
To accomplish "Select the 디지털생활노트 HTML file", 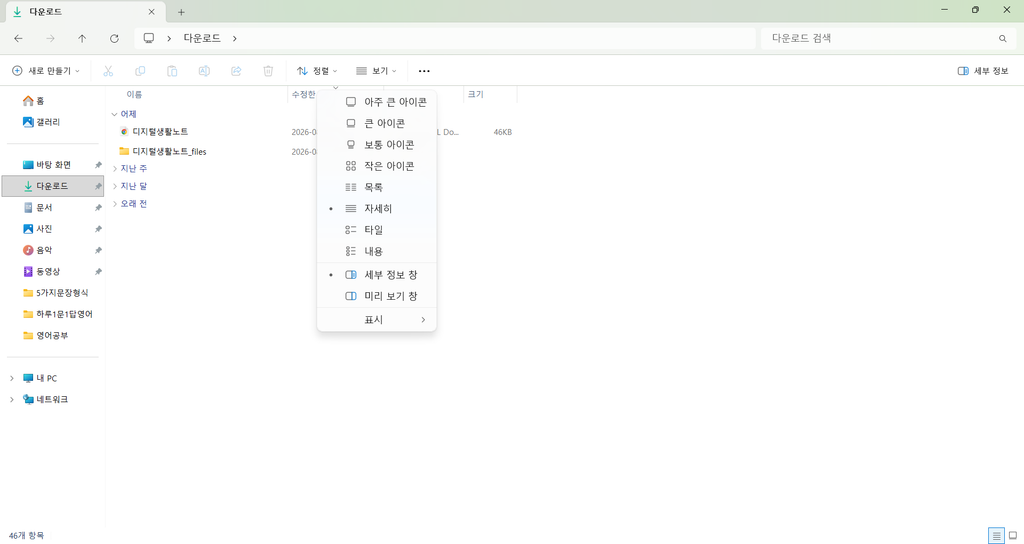I will pyautogui.click(x=160, y=132).
